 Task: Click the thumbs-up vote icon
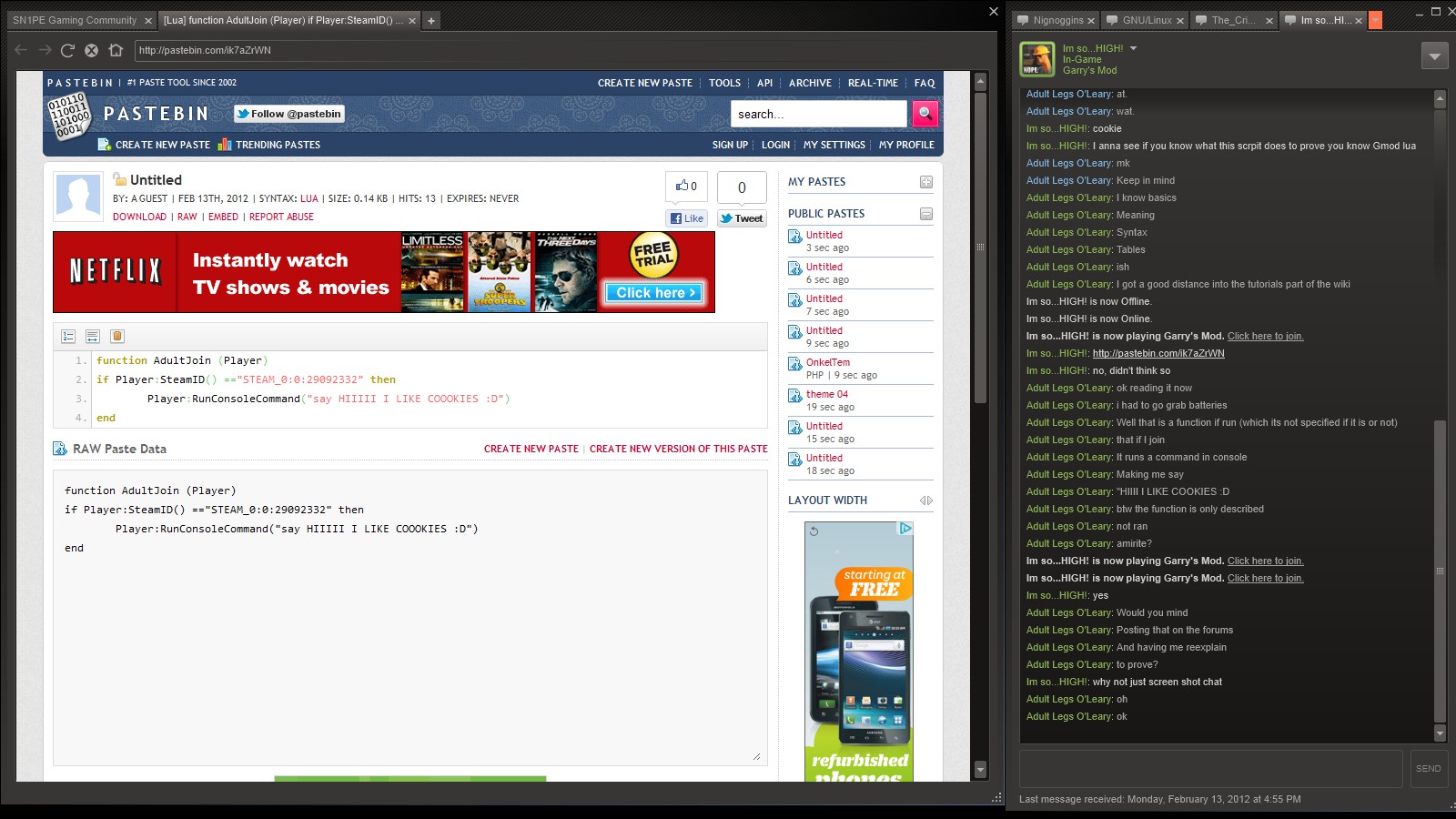pos(682,186)
